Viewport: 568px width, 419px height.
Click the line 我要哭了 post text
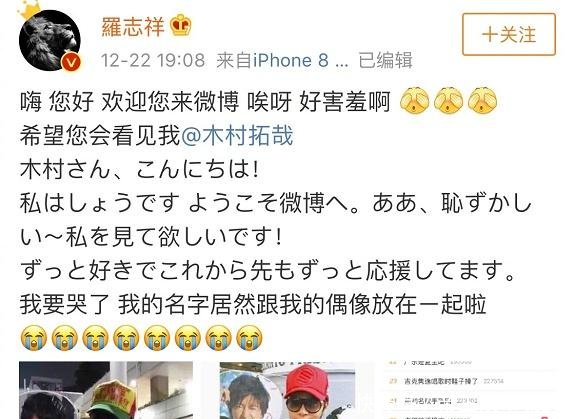coord(253,304)
